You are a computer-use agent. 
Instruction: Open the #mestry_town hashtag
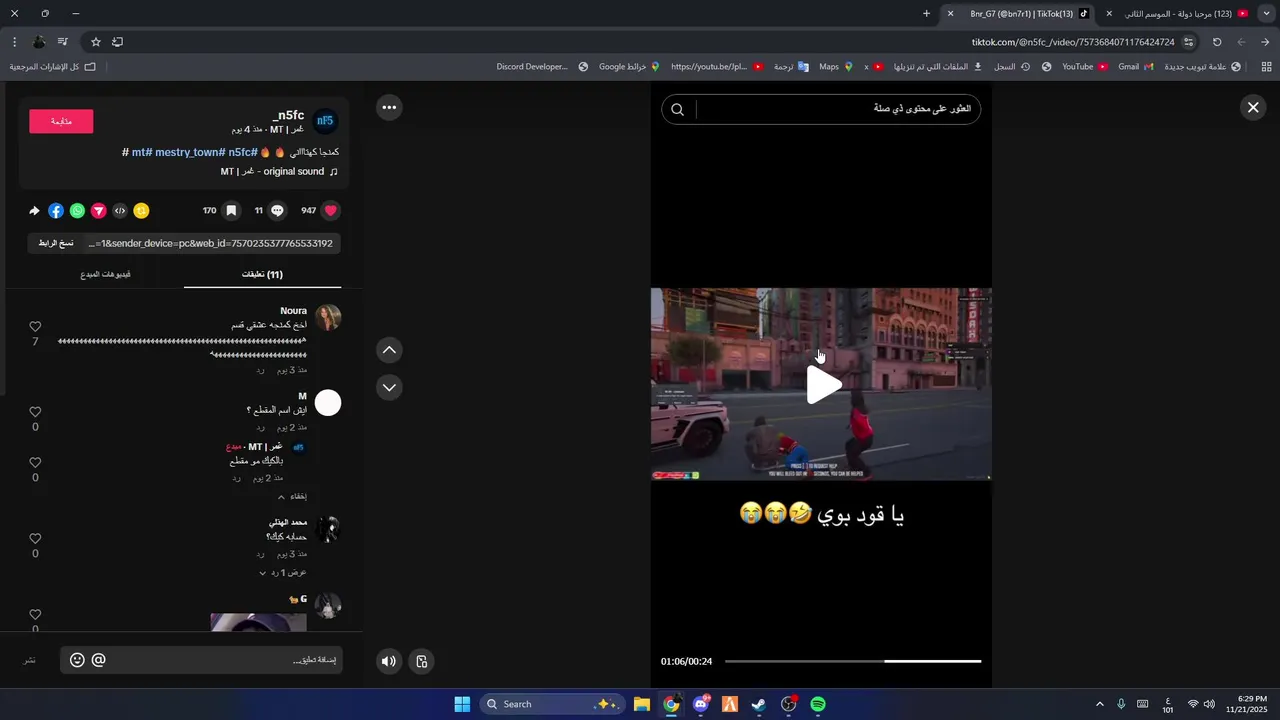click(190, 152)
